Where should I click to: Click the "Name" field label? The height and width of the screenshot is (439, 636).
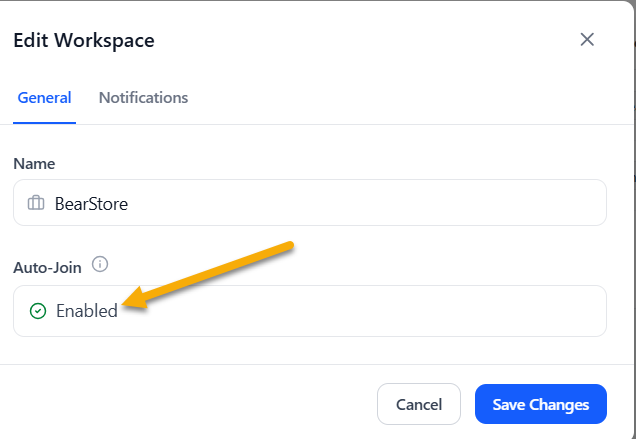pyautogui.click(x=34, y=163)
